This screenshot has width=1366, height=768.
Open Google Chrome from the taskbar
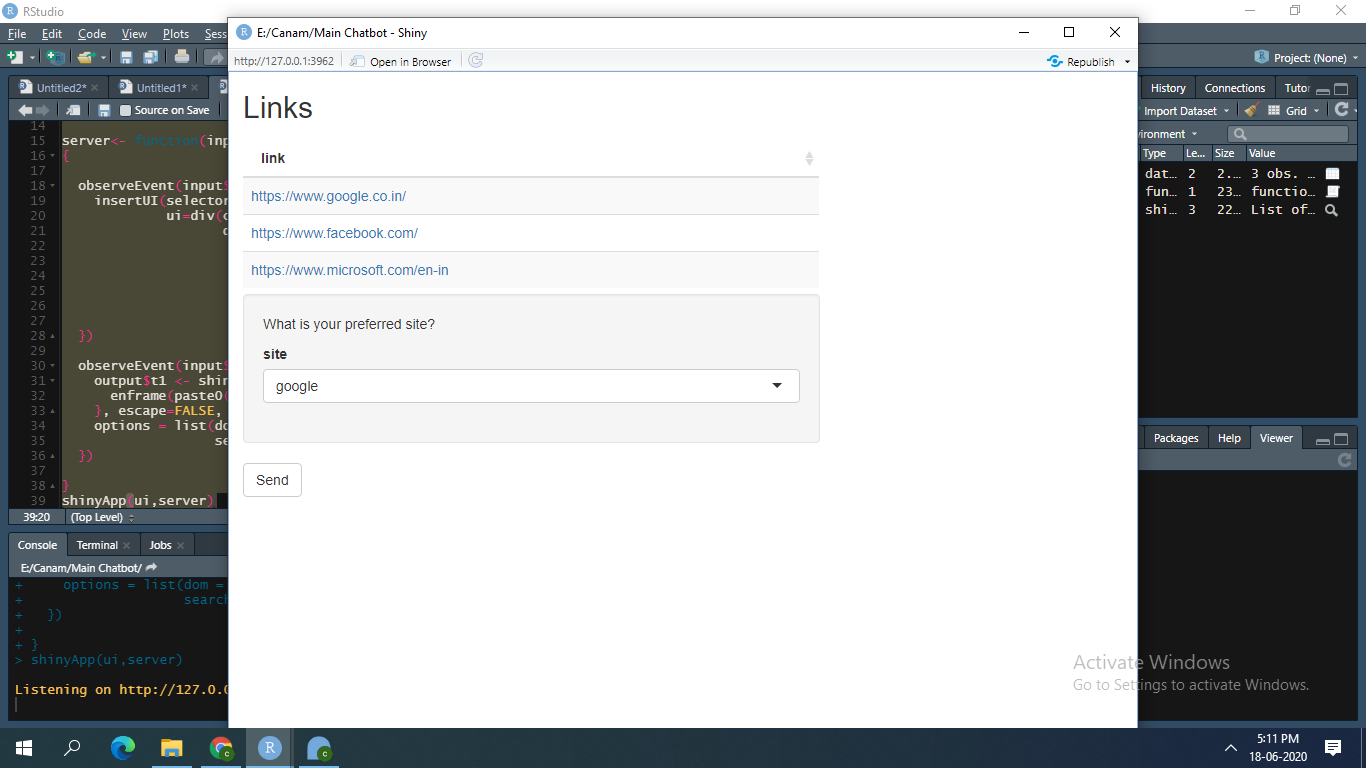221,748
